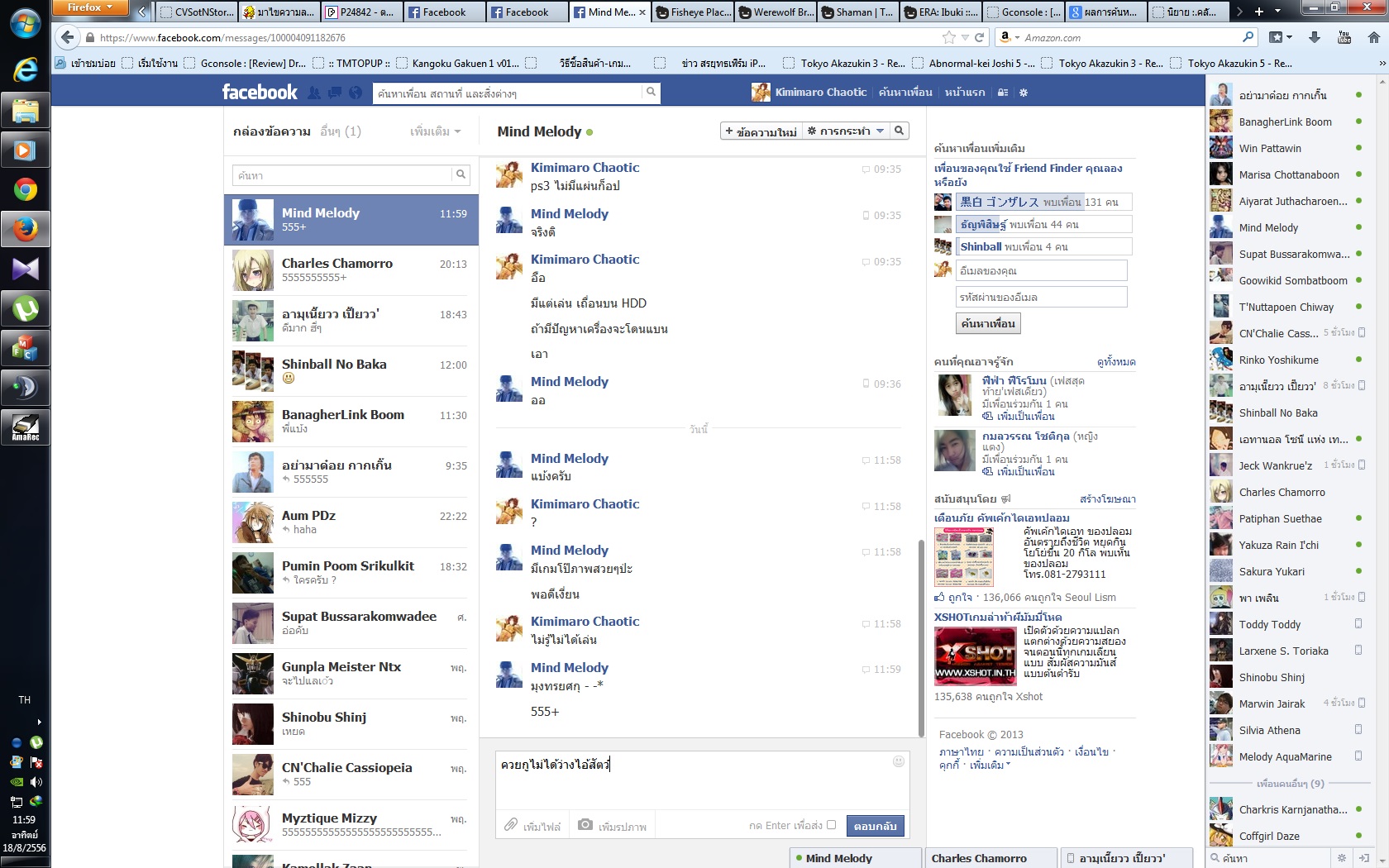
Task: Open the Facebook notifications globe icon
Action: coord(356,93)
